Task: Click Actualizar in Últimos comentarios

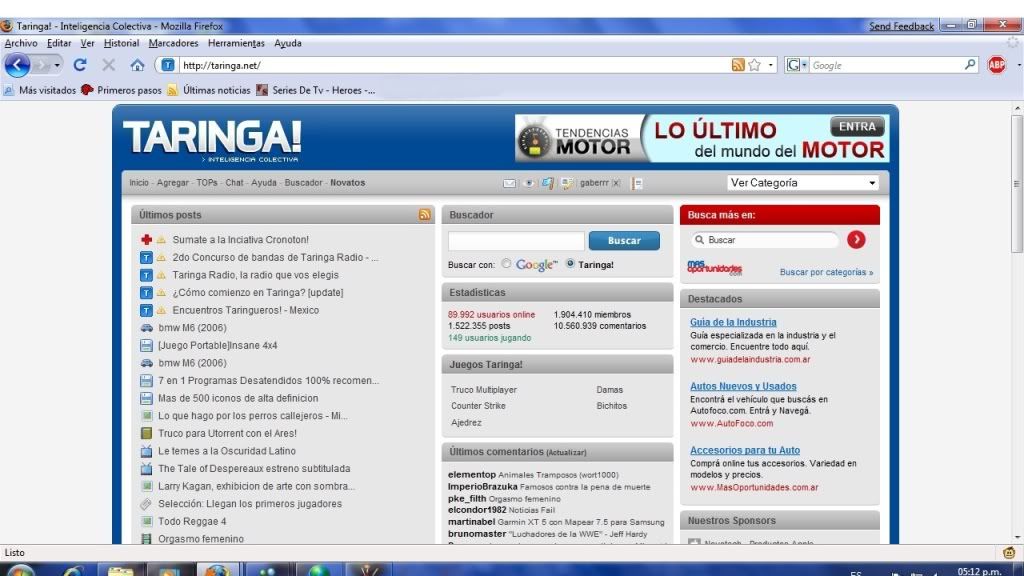Action: (566, 452)
